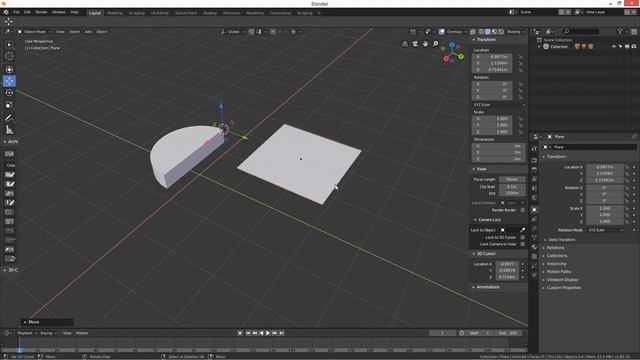
Task: Switch to solid viewport shading mode
Action: tap(488, 31)
